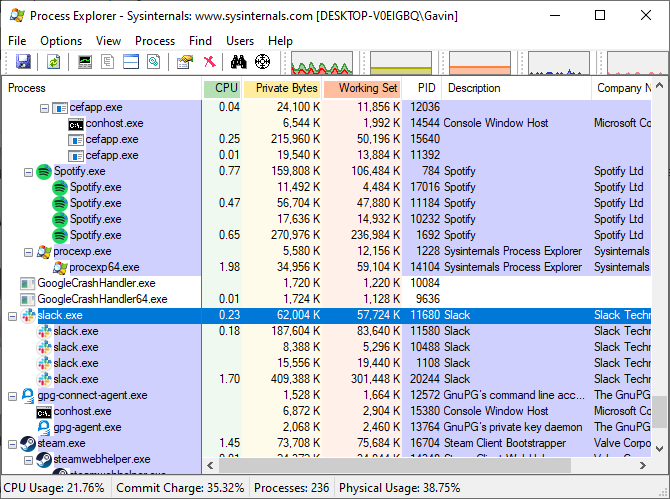The width and height of the screenshot is (670, 499).
Task: Click the cefapp.exe icon with PID 15640
Action: click(x=76, y=140)
